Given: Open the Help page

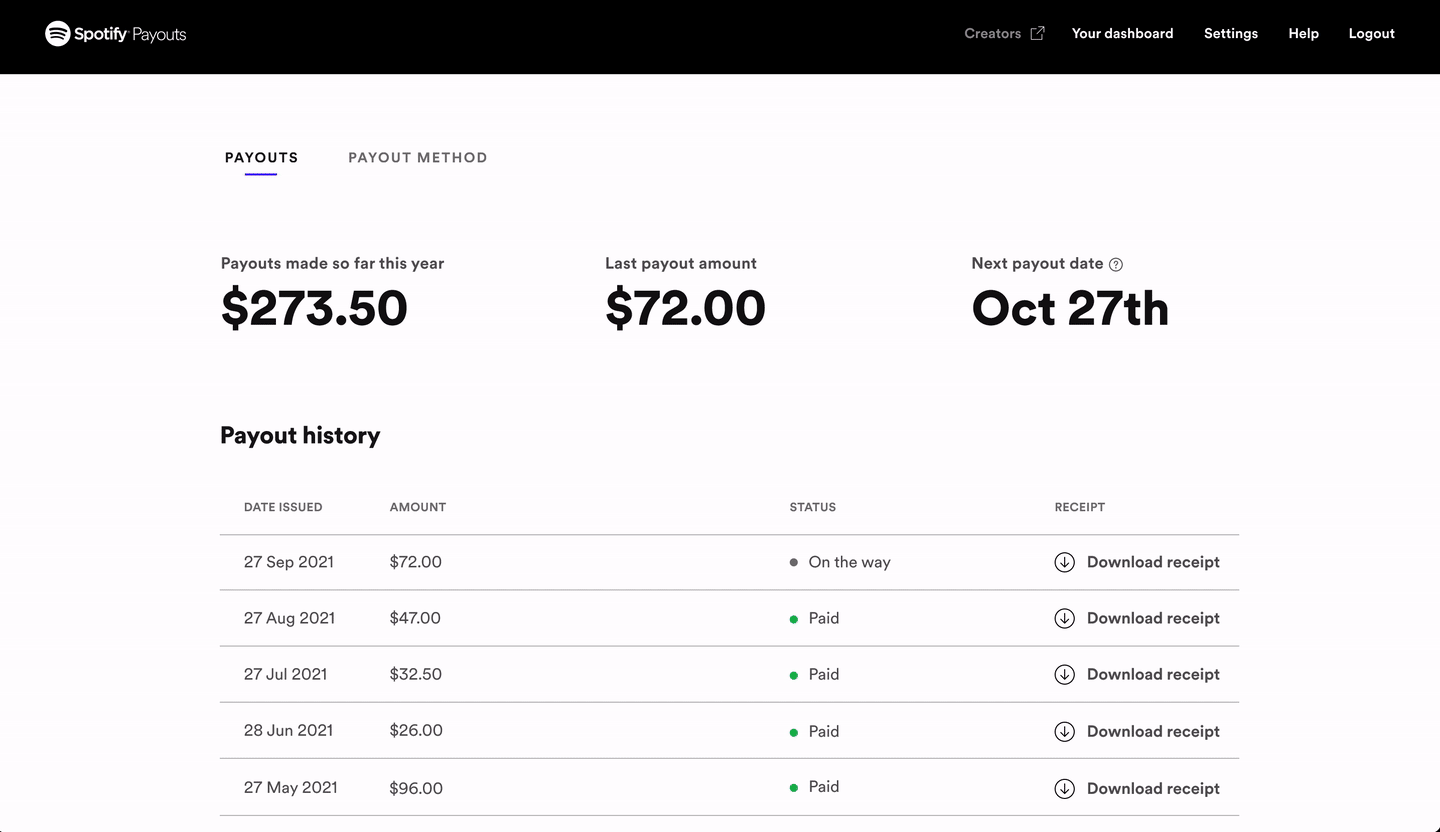Looking at the screenshot, I should coord(1303,34).
